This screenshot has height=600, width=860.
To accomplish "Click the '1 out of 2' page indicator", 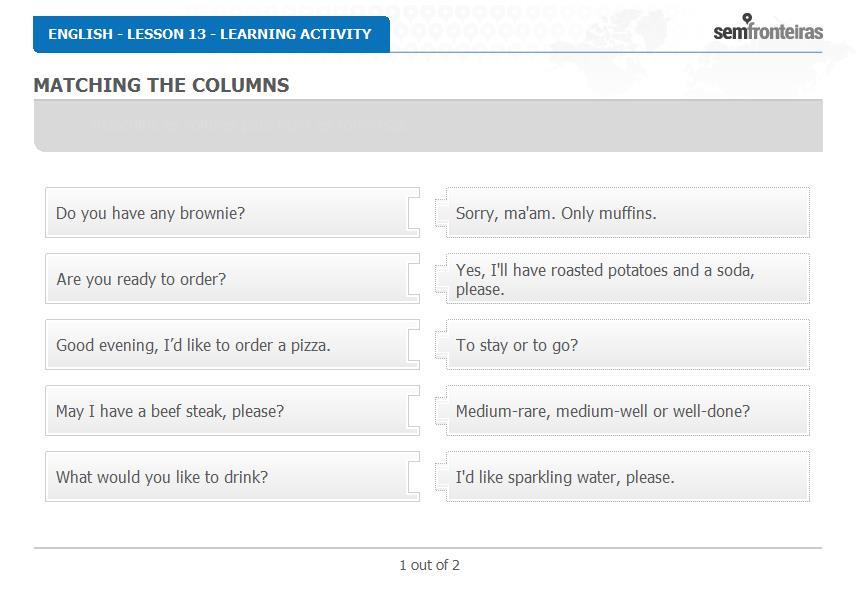I will (429, 565).
